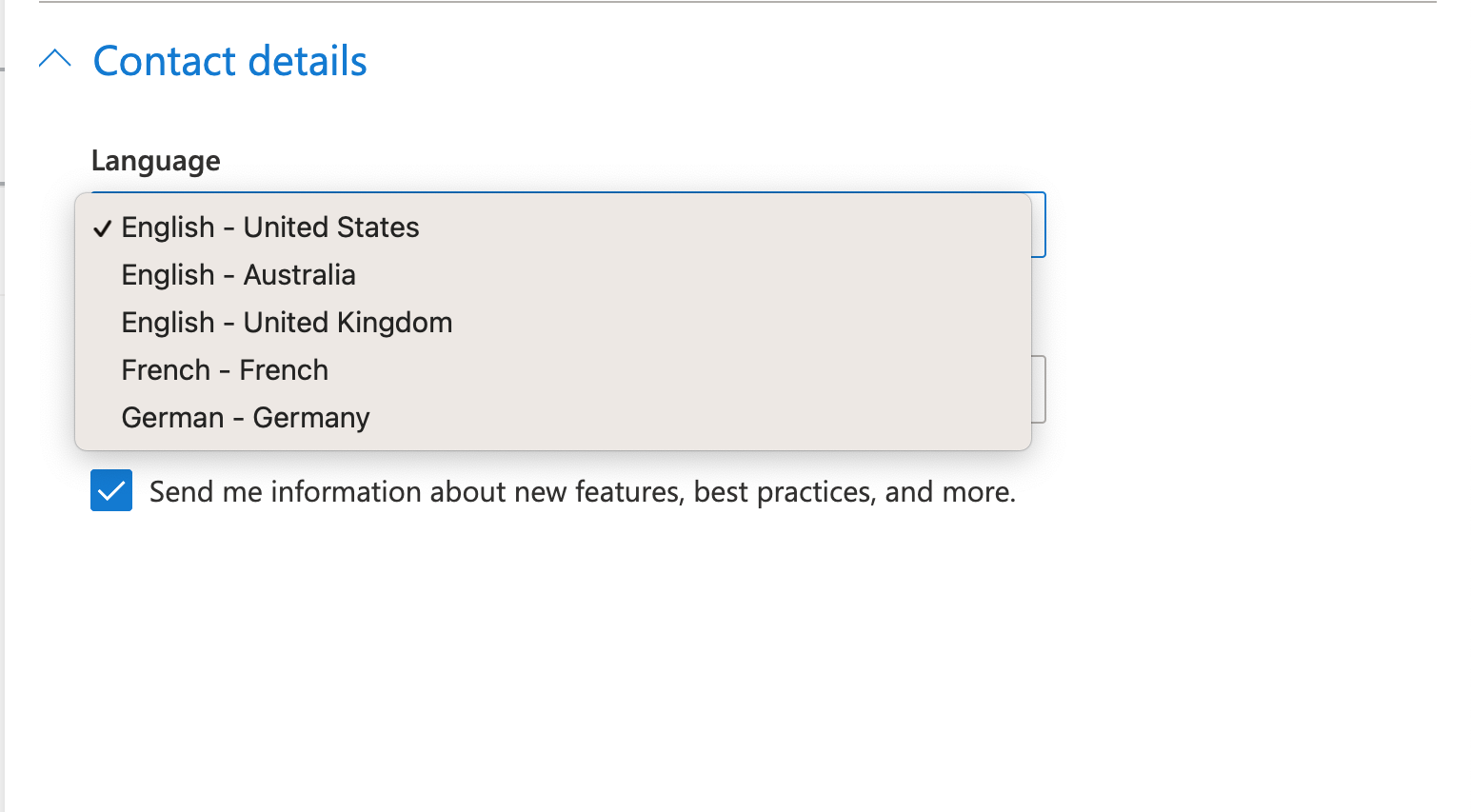Image resolution: width=1471 pixels, height=812 pixels.
Task: Focus the partially hidden field under Language
Action: click(x=1039, y=389)
